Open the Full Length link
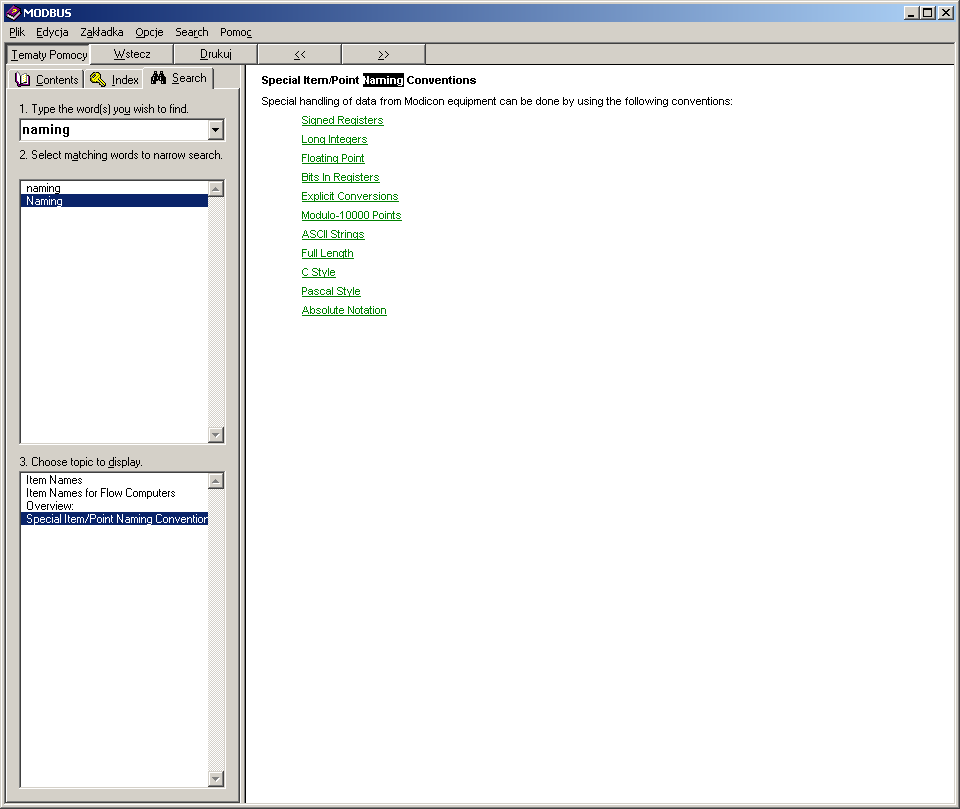 [x=328, y=254]
